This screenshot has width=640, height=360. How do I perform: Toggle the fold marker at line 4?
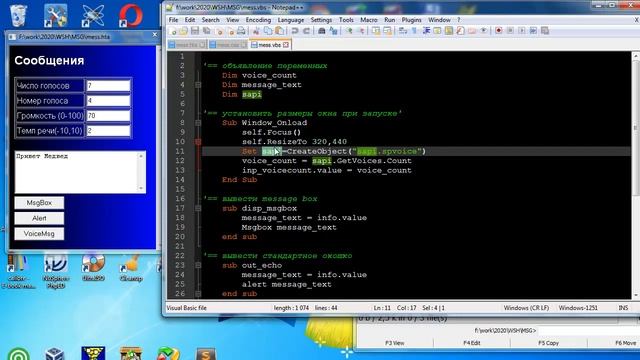click(198, 85)
